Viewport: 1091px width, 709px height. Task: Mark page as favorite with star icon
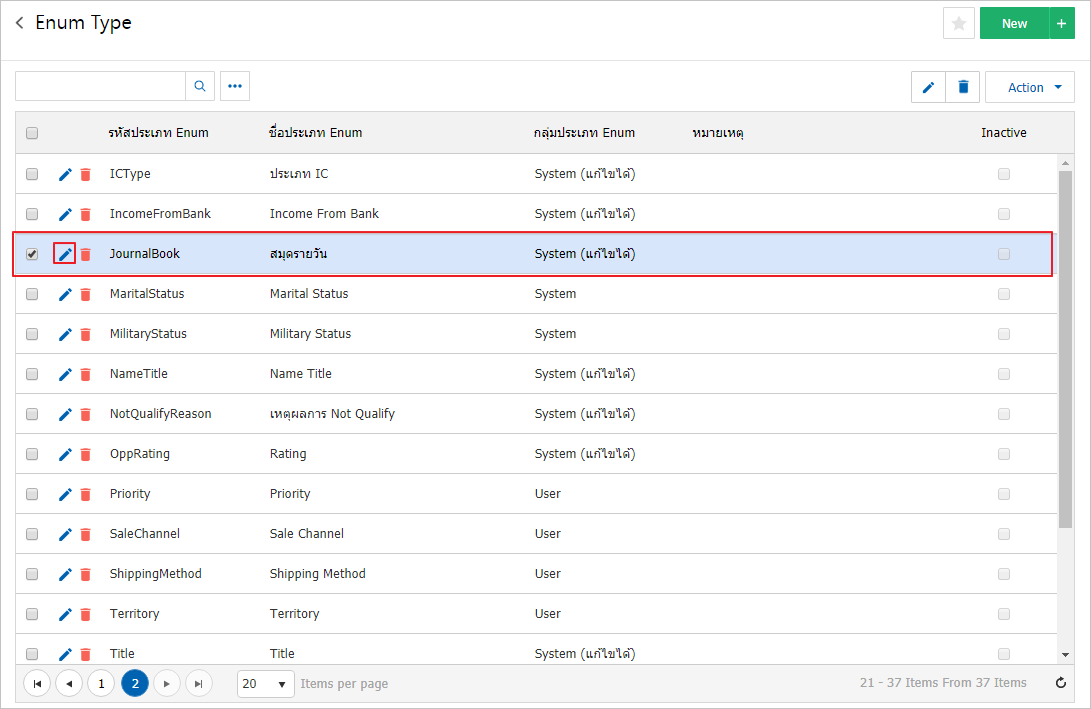[x=958, y=24]
